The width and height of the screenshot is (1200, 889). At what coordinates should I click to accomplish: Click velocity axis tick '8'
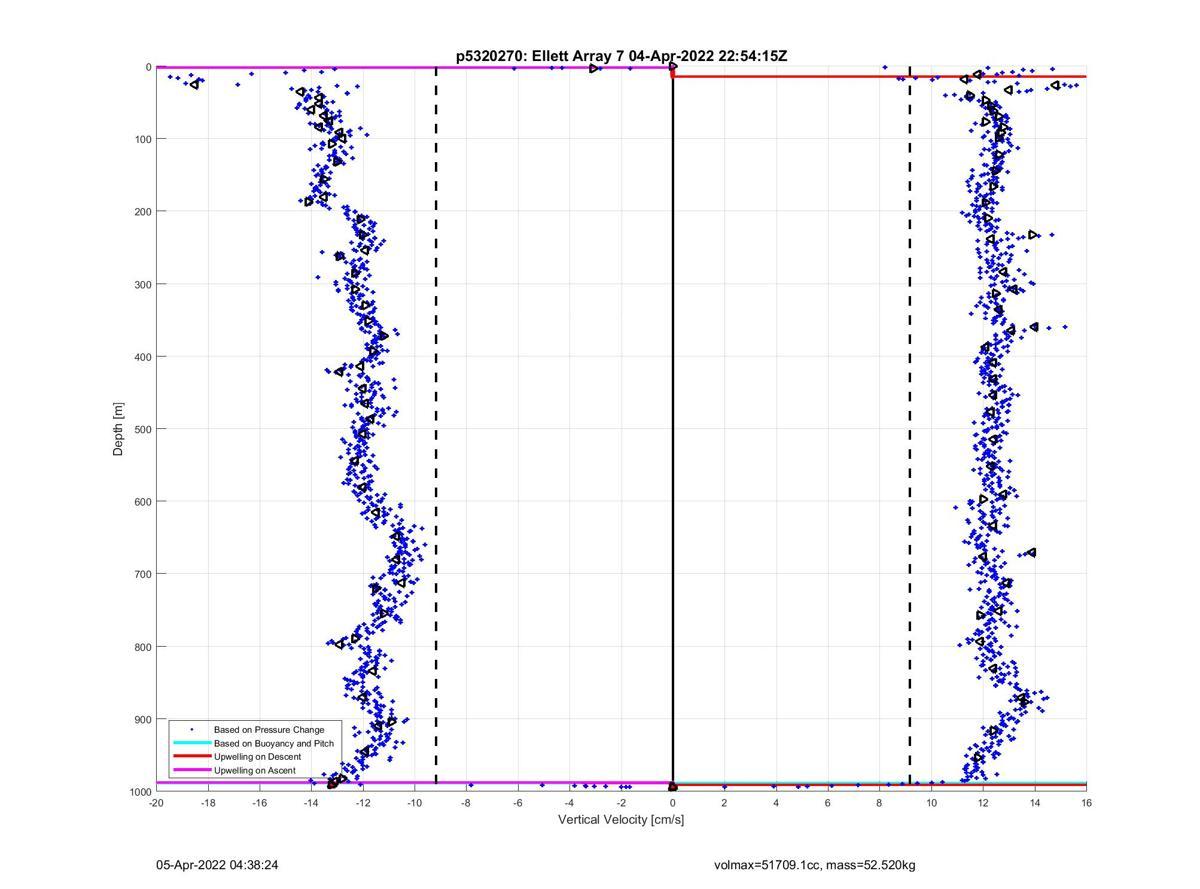(880, 803)
